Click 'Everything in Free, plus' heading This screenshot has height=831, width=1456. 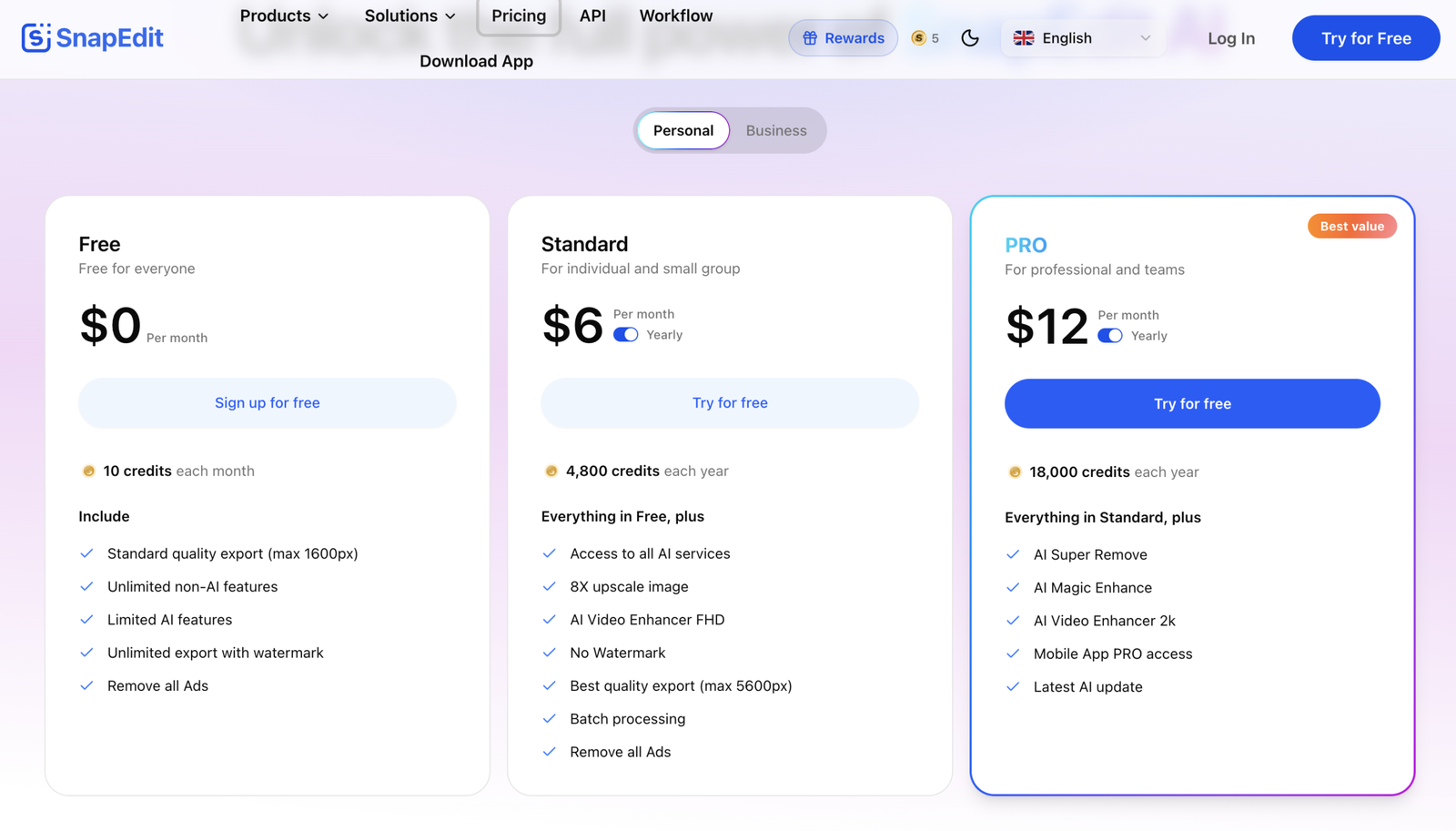click(622, 517)
